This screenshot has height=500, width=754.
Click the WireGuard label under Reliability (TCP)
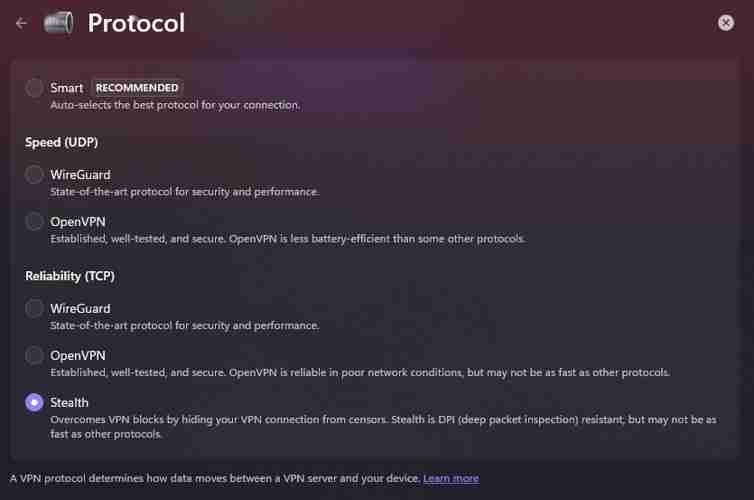[x=80, y=309]
